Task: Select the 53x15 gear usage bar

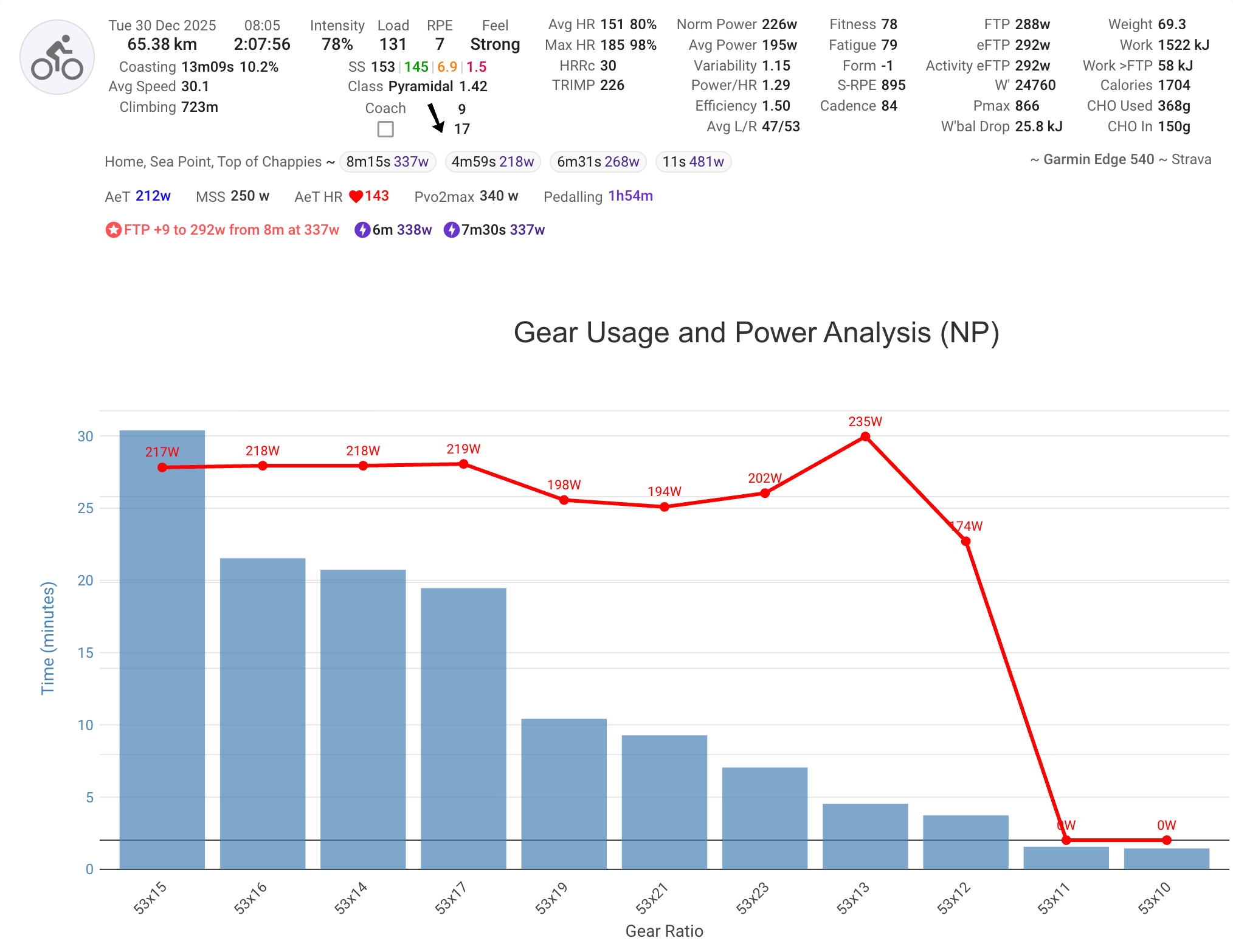Action: tap(162, 650)
